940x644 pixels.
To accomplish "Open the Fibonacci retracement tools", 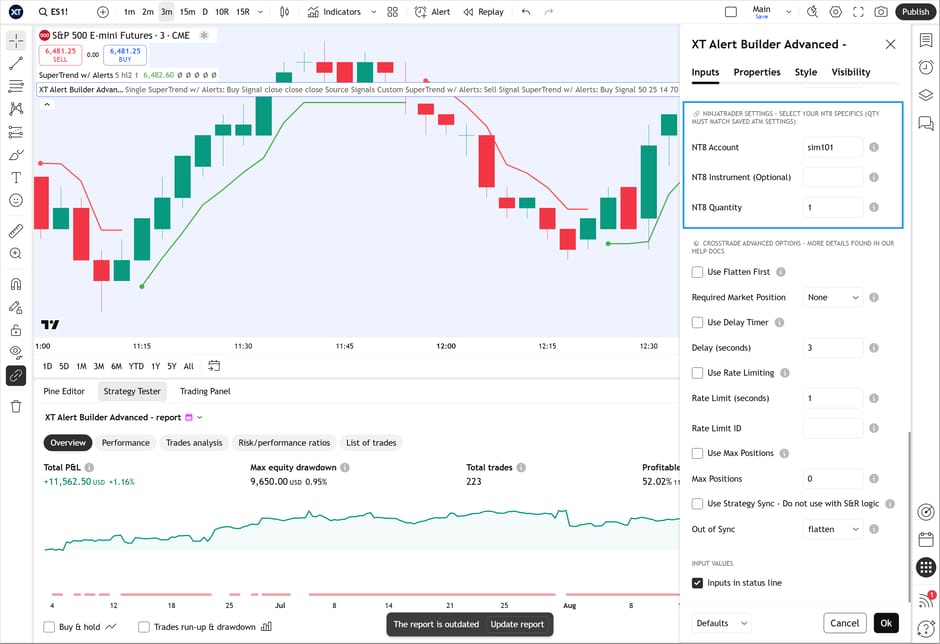I will pos(16,86).
